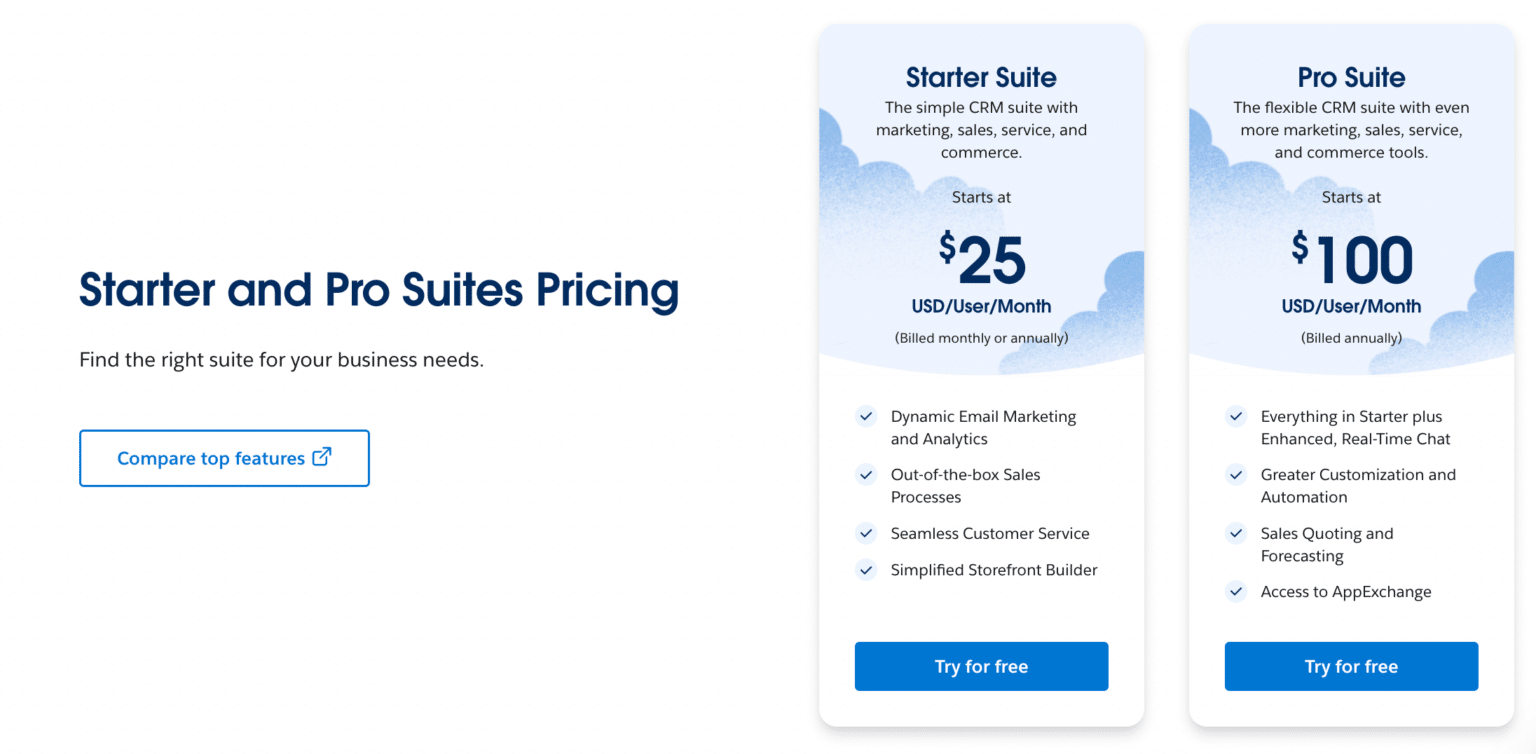Click the Simplified Storefront Builder feature text
The width and height of the screenshot is (1536, 754).
[993, 570]
